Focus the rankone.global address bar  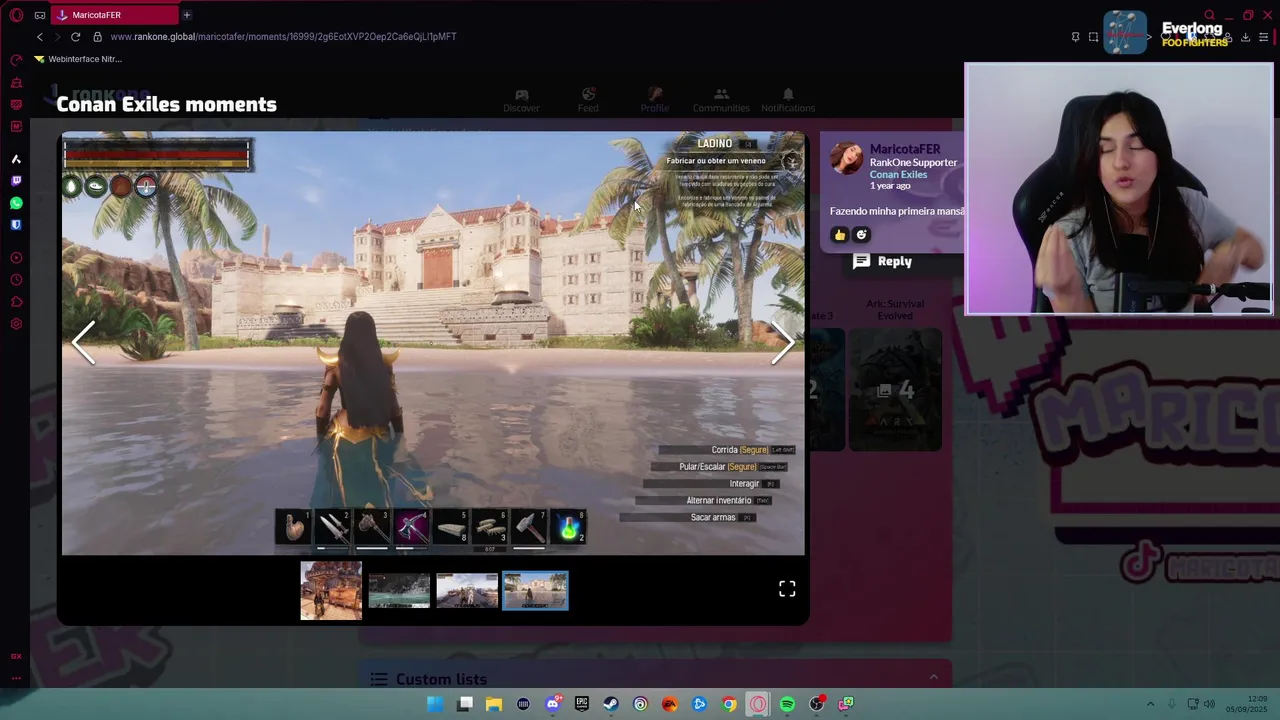coord(283,36)
